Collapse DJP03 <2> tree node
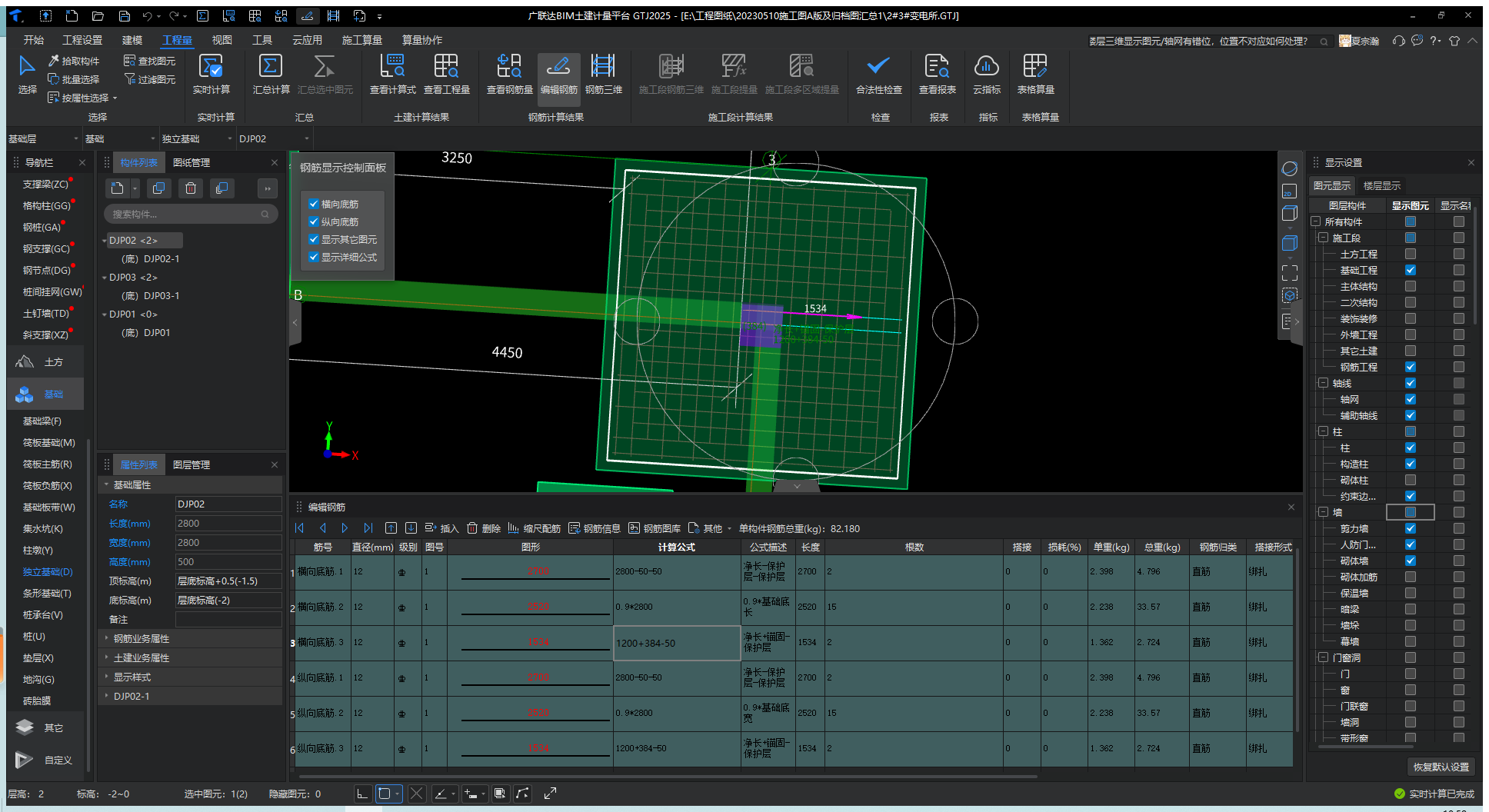The width and height of the screenshot is (1489, 812). [x=105, y=278]
